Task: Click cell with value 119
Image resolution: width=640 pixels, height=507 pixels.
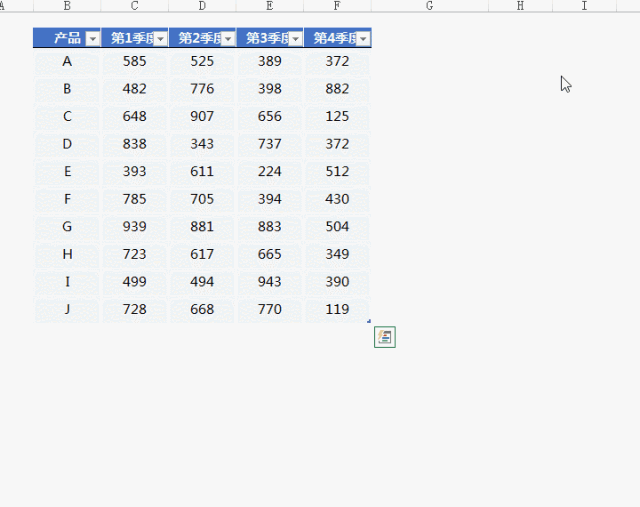Action: [337, 309]
